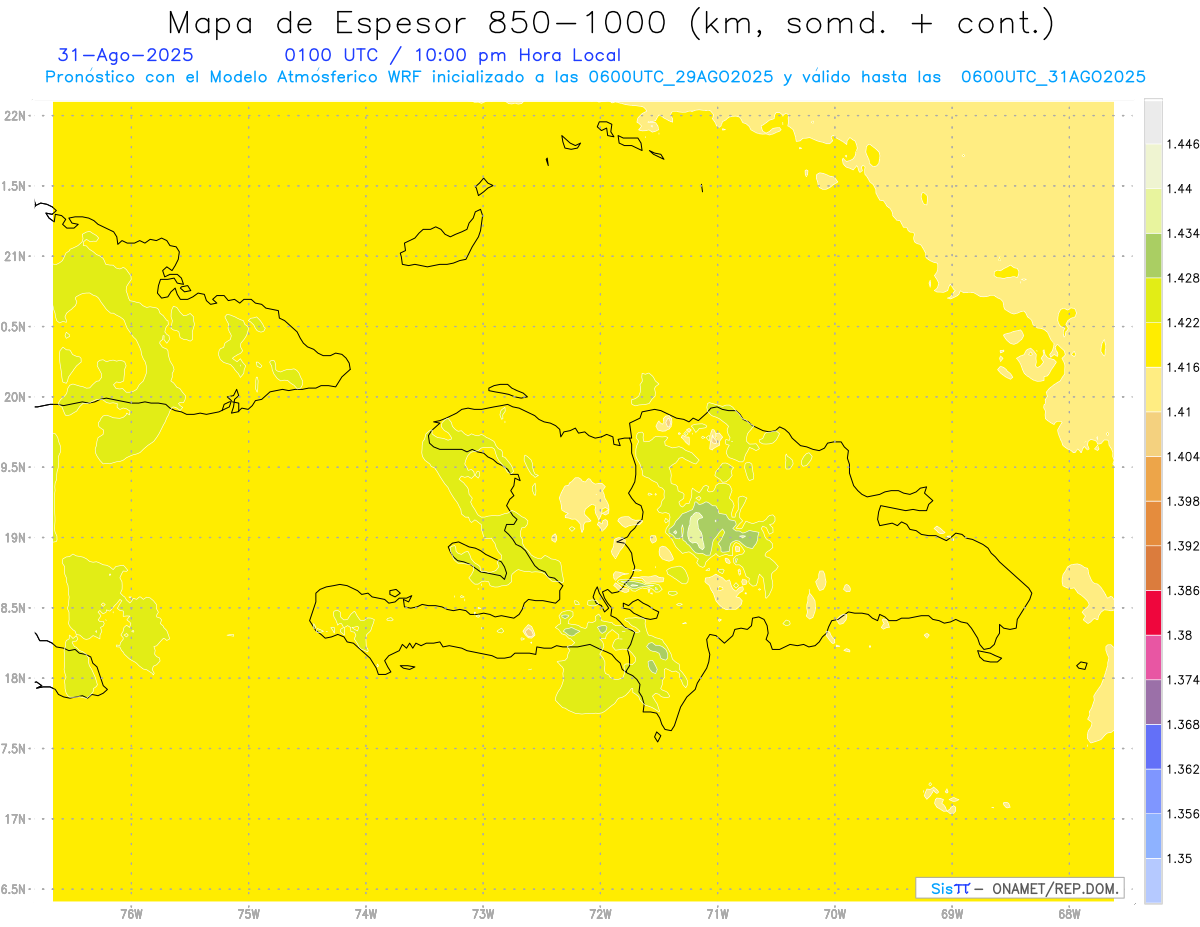Viewport: 1200px width, 927px height.
Task: Click the latitude label 20N
Action: pos(15,397)
